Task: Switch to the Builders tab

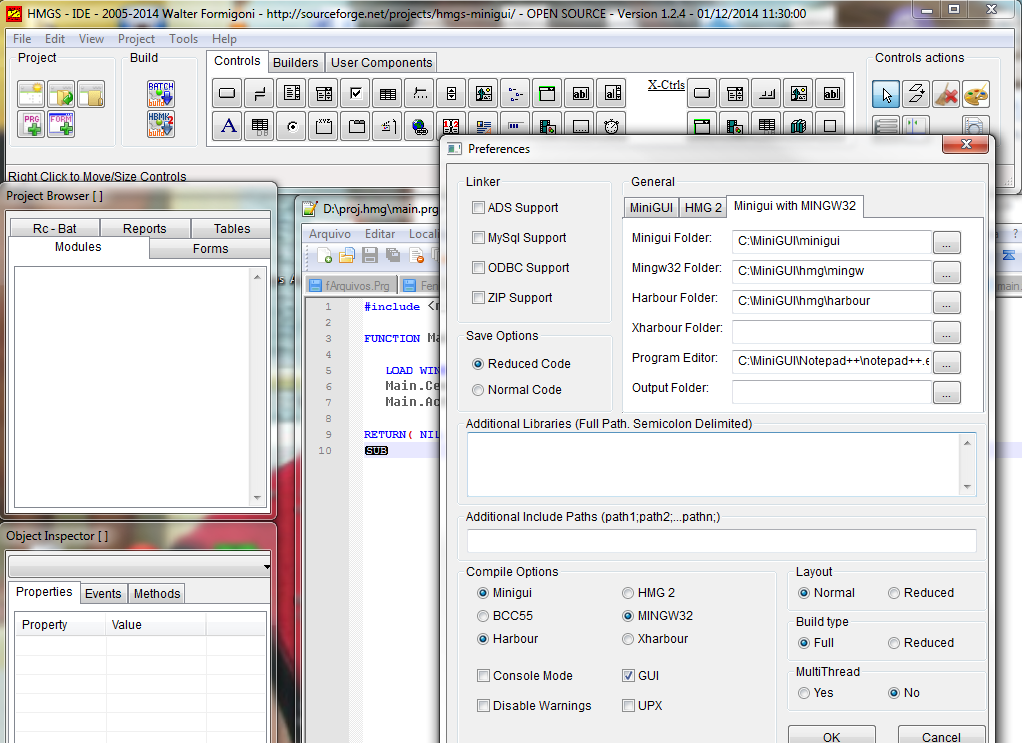Action: 296,62
